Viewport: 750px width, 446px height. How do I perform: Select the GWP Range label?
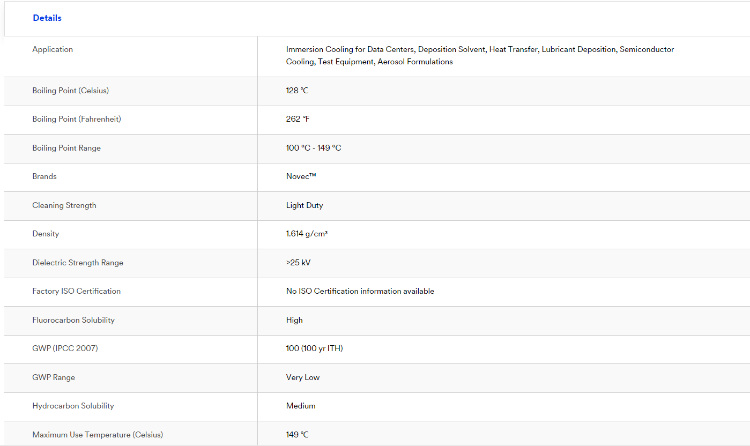[53, 377]
